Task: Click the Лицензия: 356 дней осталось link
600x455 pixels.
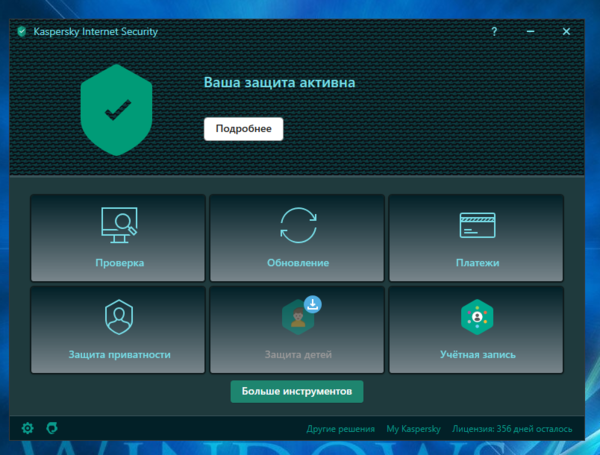Action: point(512,429)
